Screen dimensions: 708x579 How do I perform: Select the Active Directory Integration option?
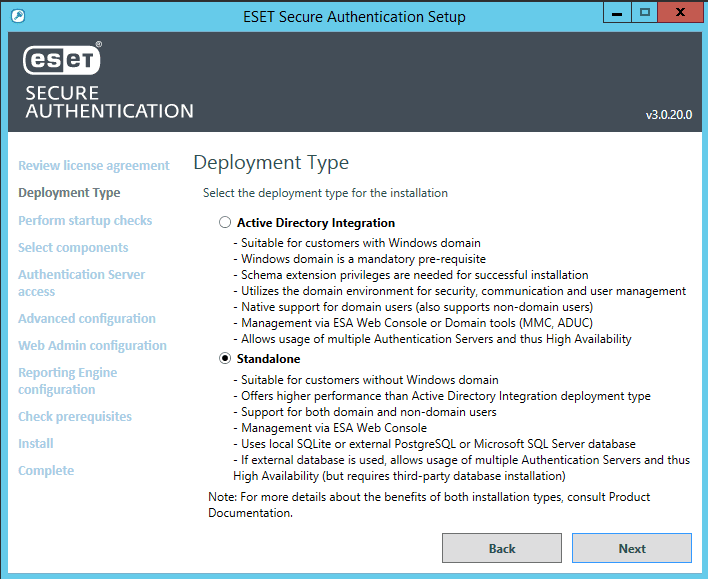tap(226, 223)
